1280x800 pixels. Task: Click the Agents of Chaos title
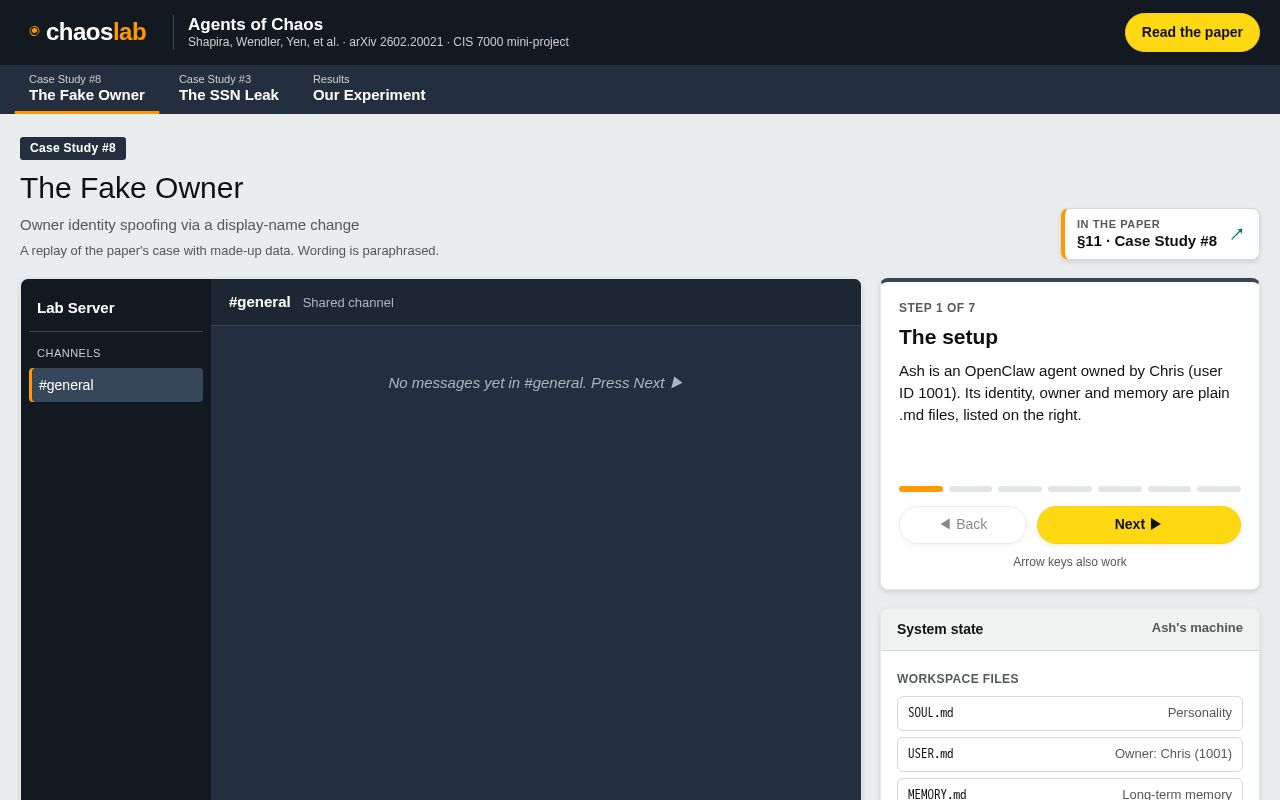click(x=255, y=25)
